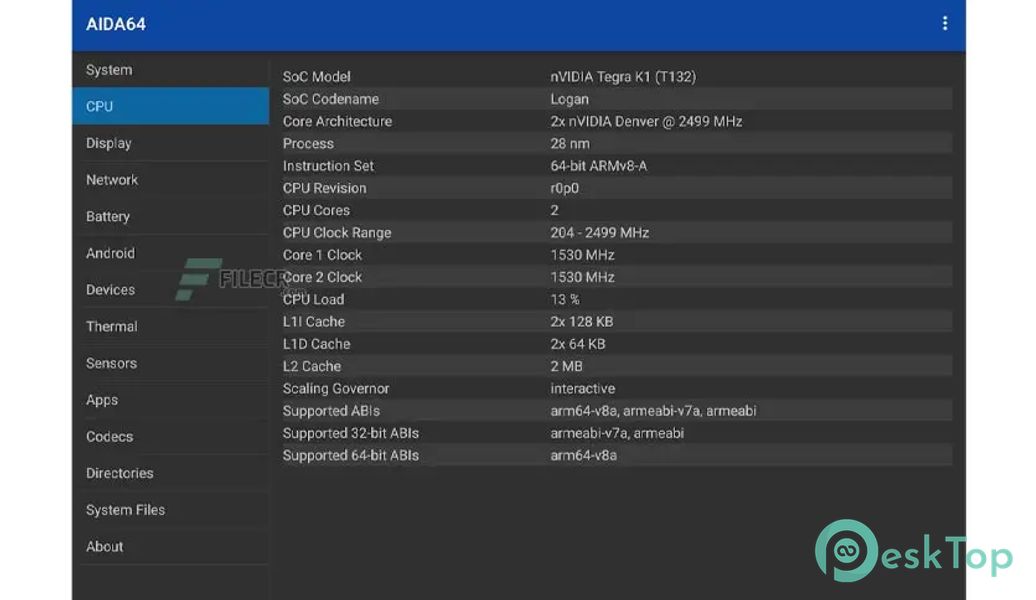Viewport: 1036px width, 600px height.
Task: Select the Supported 32-bit ABIs label
Action: 351,433
